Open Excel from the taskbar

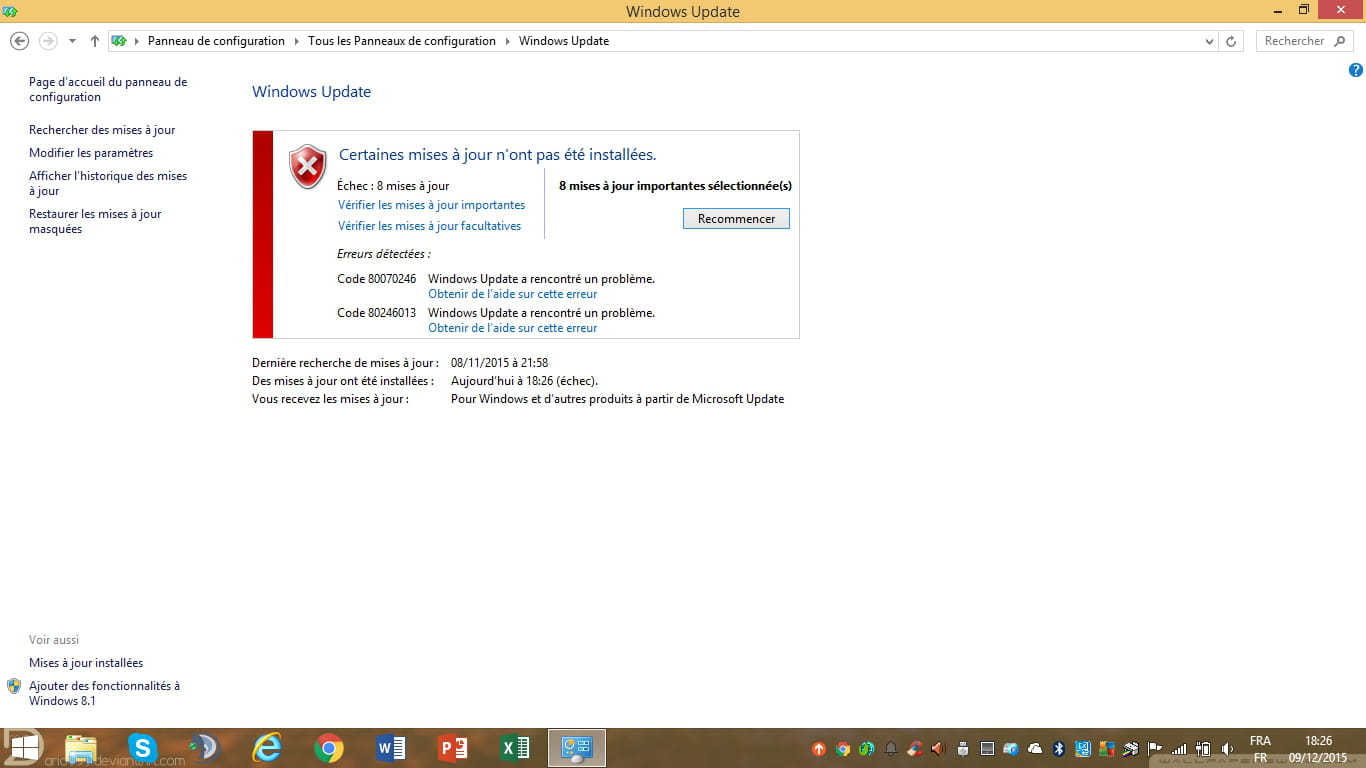[515, 748]
